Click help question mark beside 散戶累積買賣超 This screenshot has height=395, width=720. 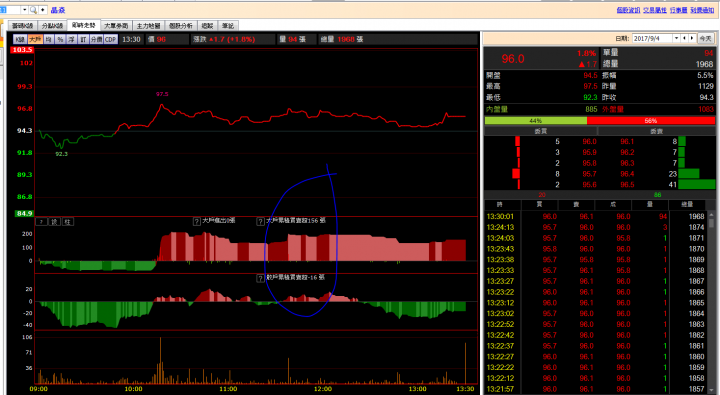coord(260,278)
